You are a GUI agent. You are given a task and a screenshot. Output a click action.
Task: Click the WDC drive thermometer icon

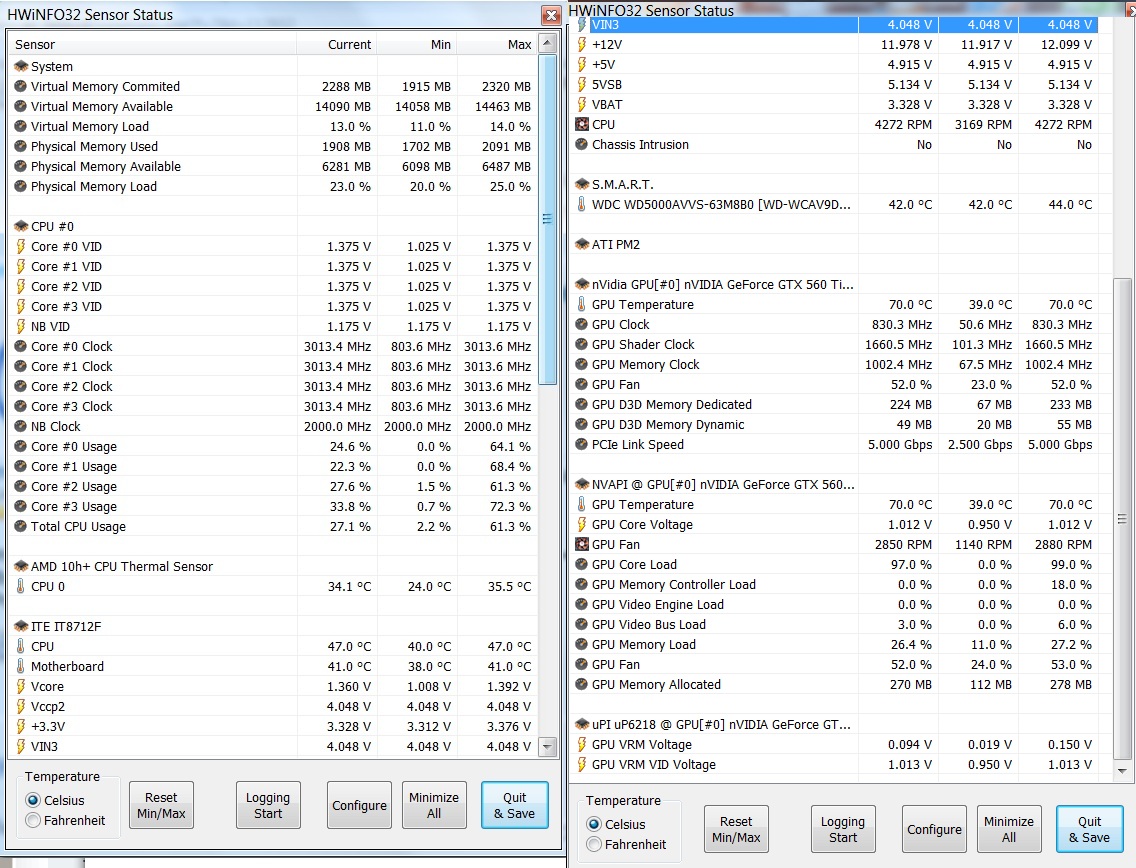pos(581,204)
